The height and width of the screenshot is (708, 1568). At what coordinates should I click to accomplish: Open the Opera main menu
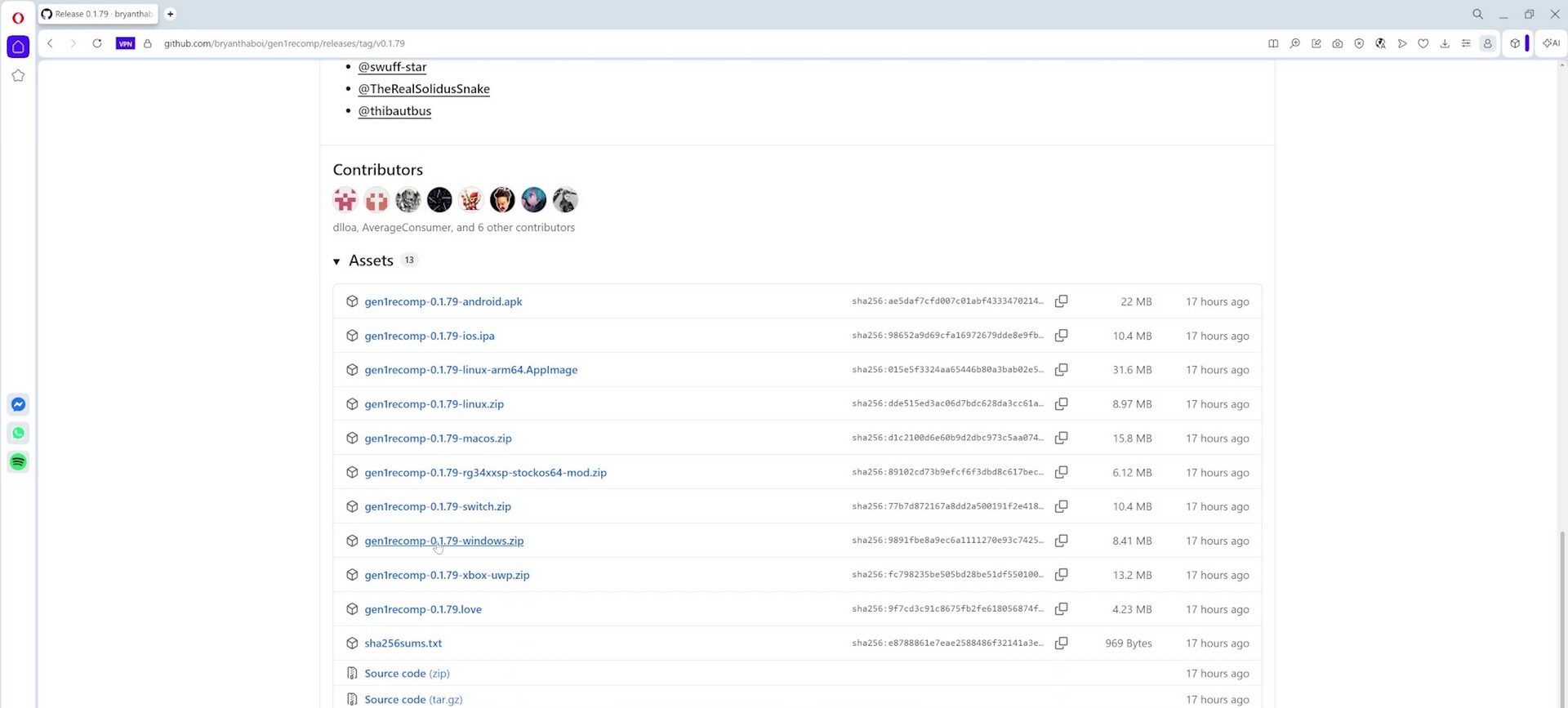point(18,17)
